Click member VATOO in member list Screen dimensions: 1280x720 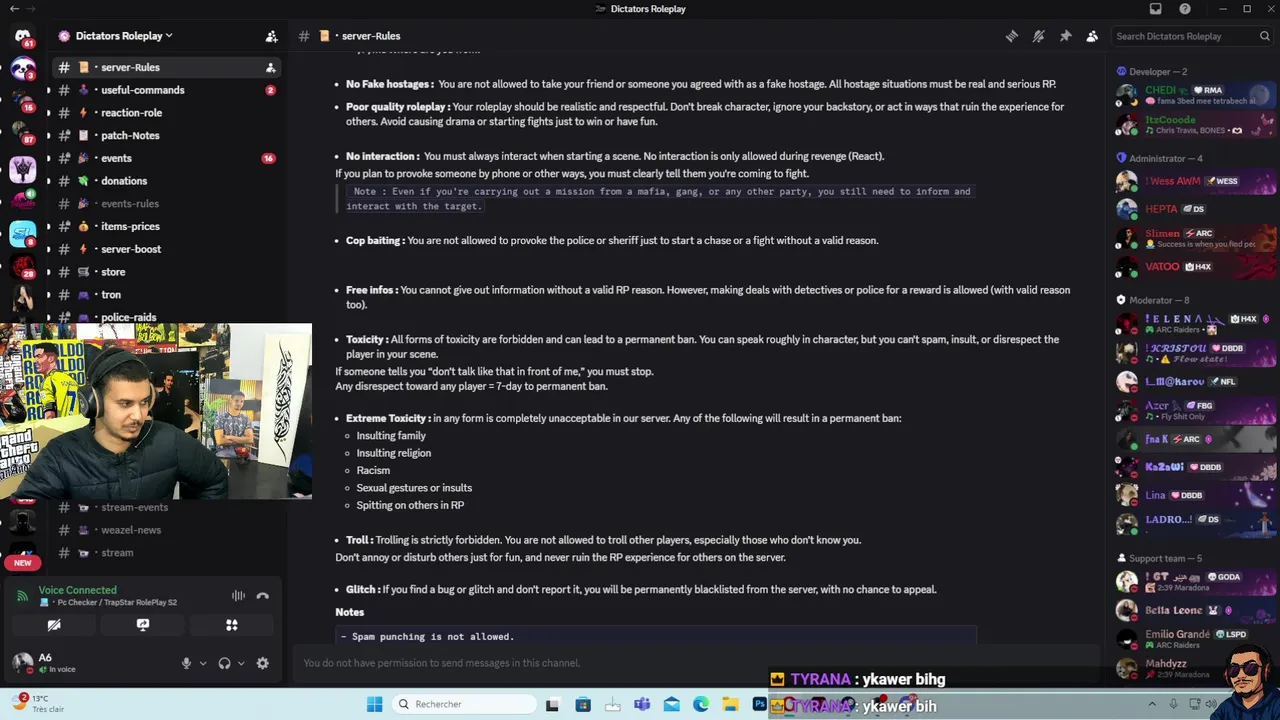[1196, 267]
